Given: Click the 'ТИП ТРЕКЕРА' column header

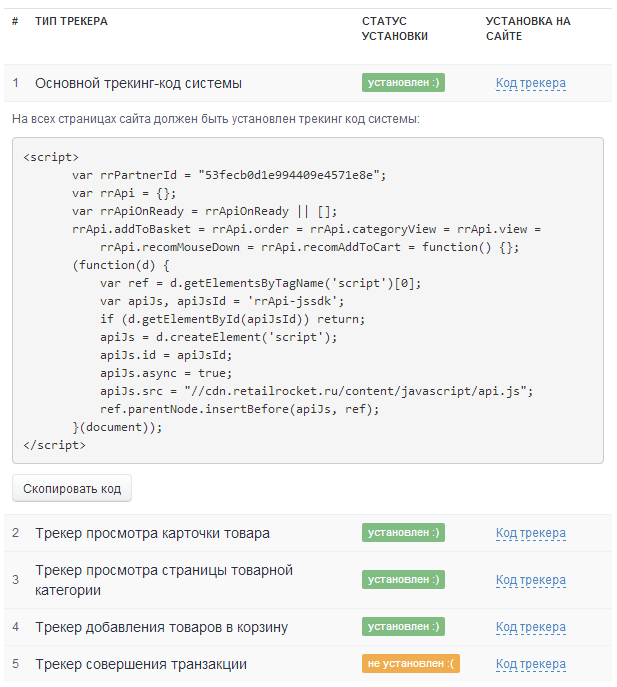Looking at the screenshot, I should (x=71, y=21).
